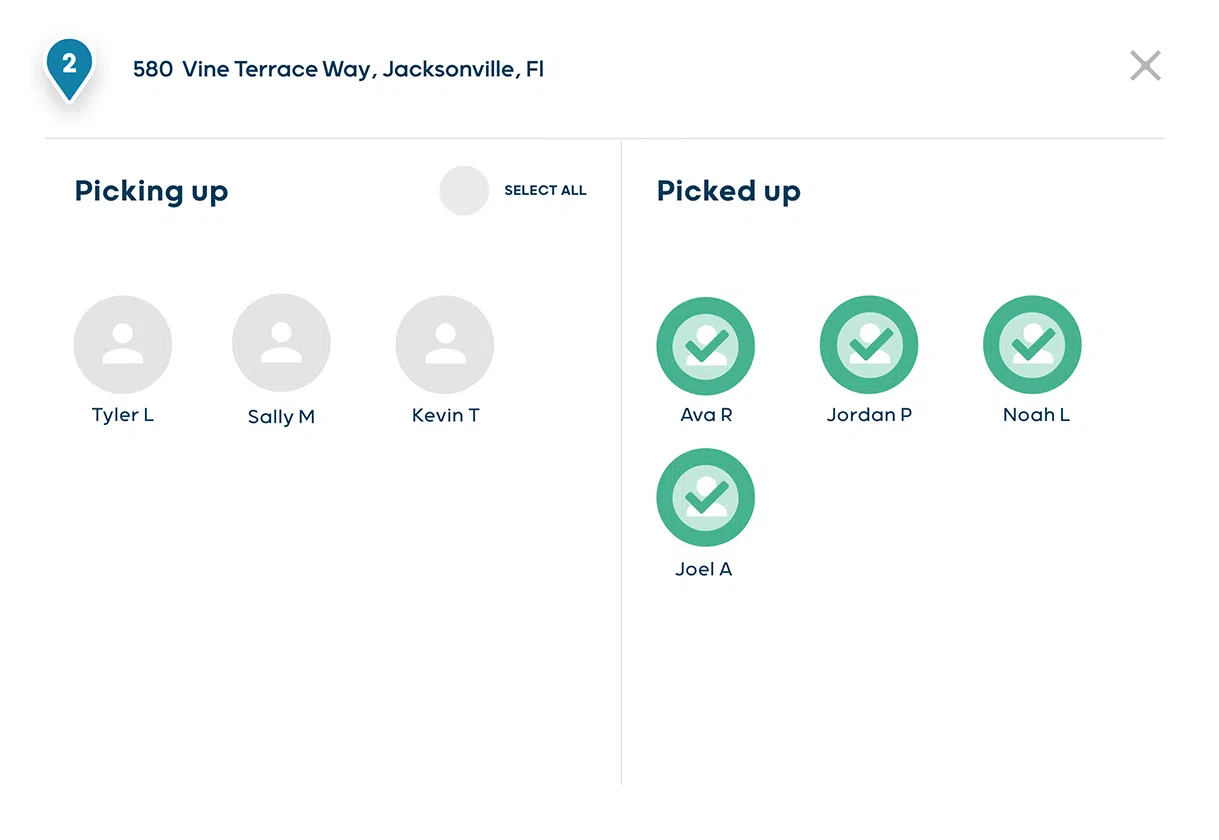Click the Joel A name label
The height and width of the screenshot is (840, 1219).
[x=704, y=569]
